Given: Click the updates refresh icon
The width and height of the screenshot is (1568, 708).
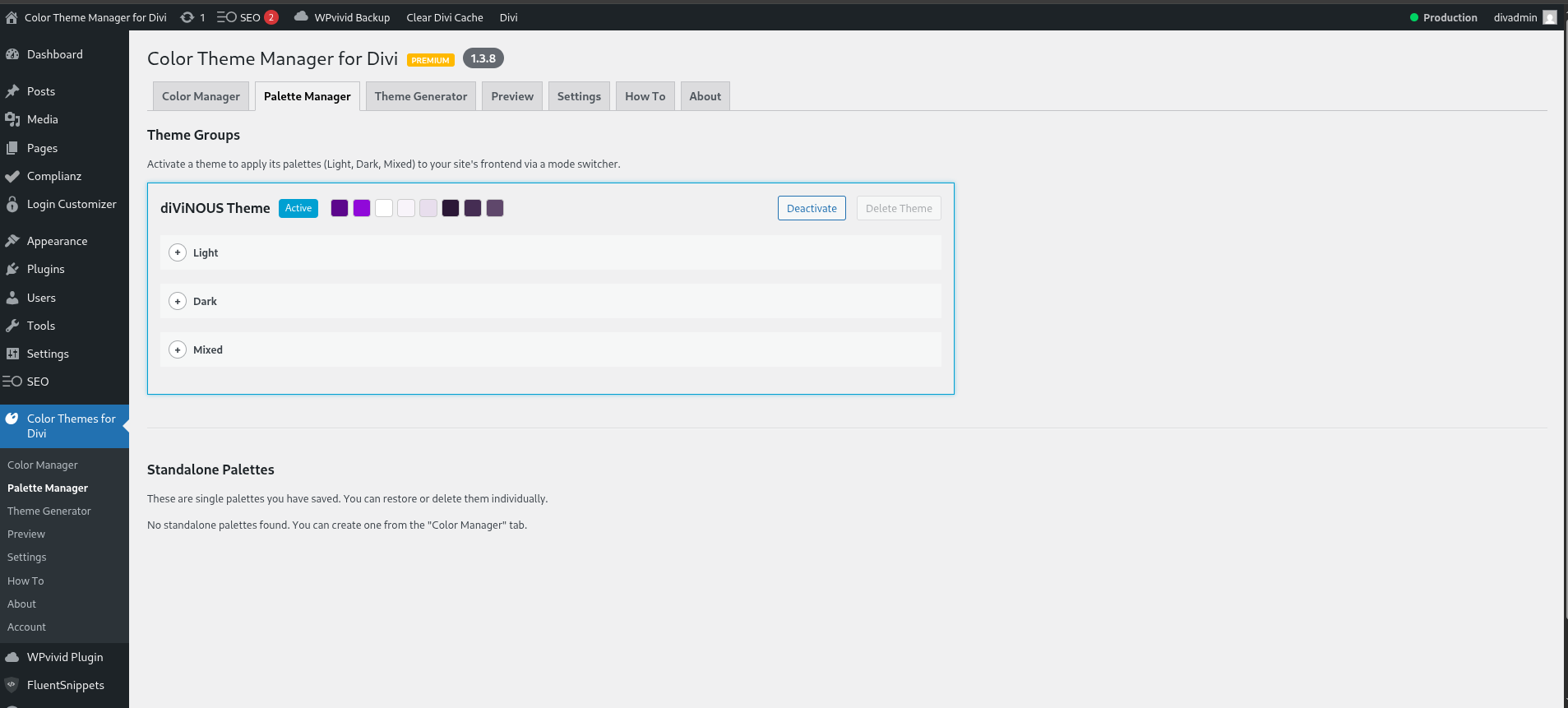Looking at the screenshot, I should pos(187,17).
